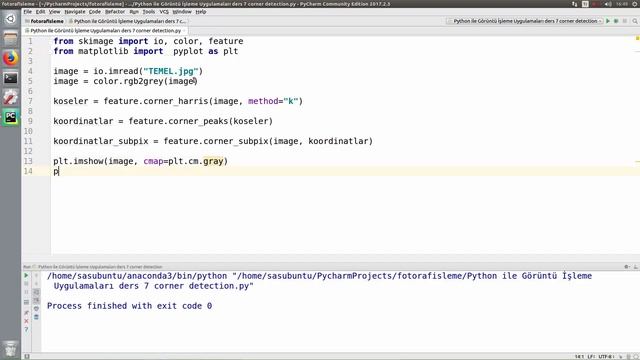
Task: Open the Refactor menu
Action: point(115,12)
